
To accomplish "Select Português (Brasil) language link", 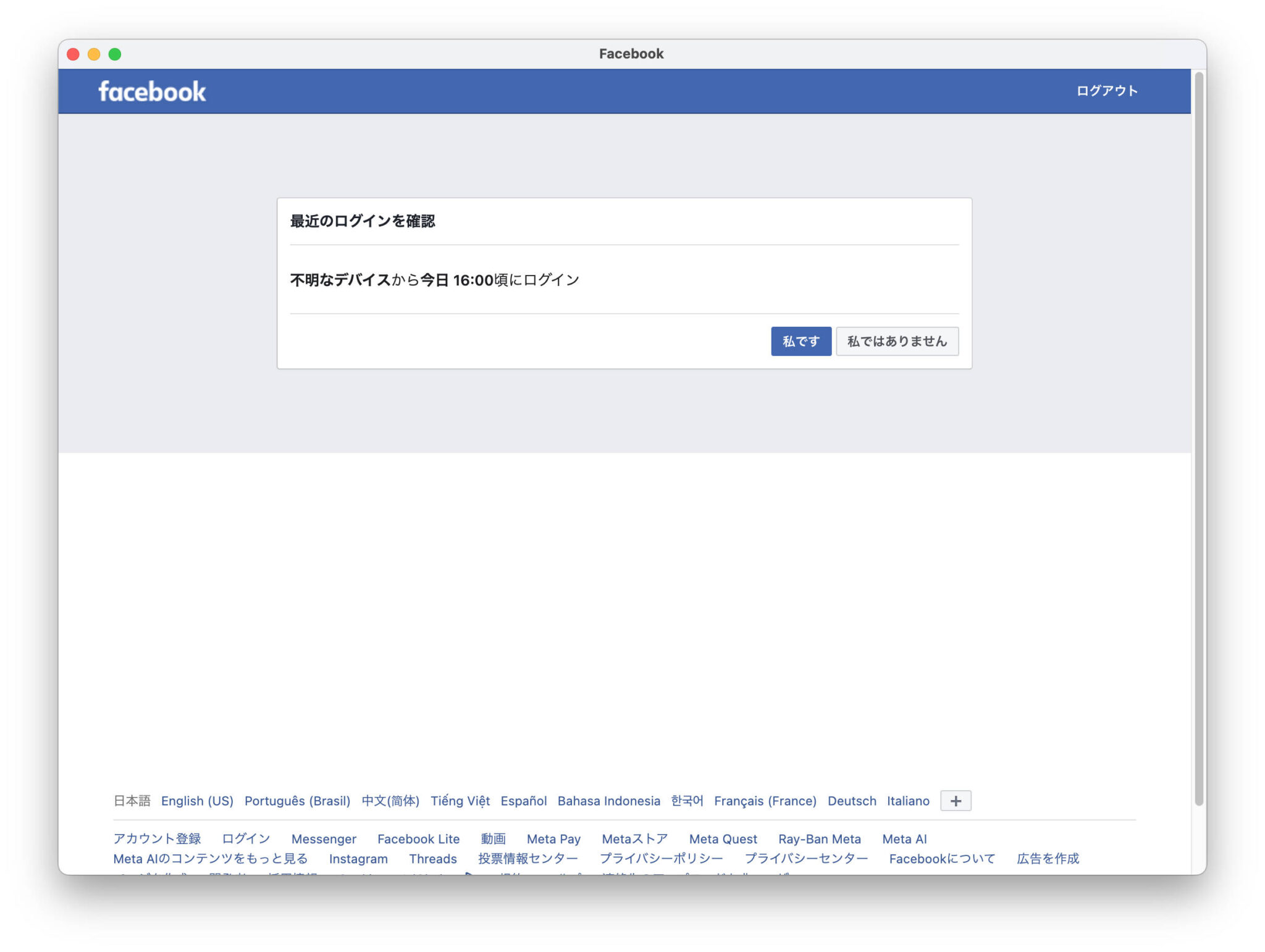I will [x=297, y=801].
